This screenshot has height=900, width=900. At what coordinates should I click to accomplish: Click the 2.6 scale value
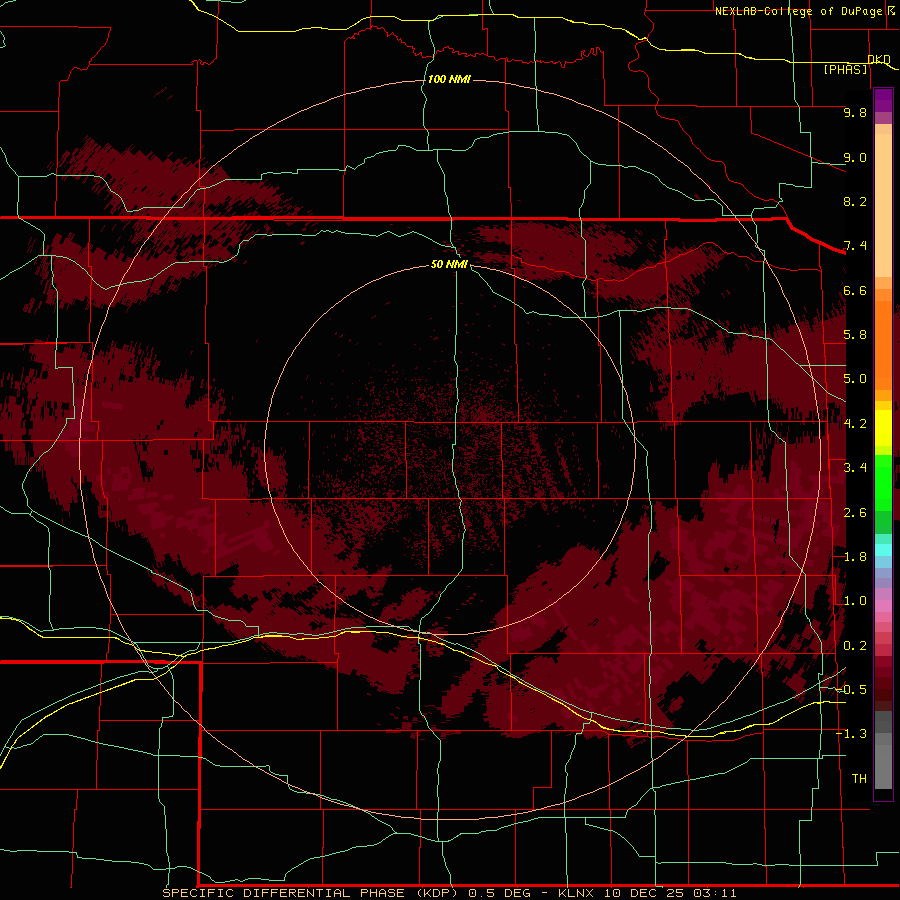(855, 513)
